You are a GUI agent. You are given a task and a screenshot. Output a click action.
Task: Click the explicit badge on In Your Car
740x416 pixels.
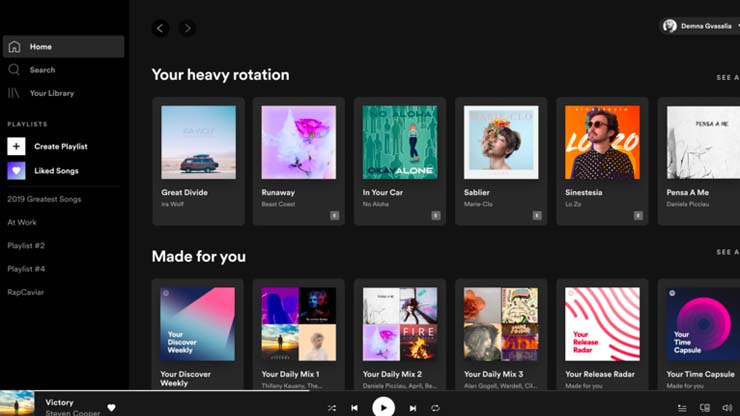click(x=436, y=216)
